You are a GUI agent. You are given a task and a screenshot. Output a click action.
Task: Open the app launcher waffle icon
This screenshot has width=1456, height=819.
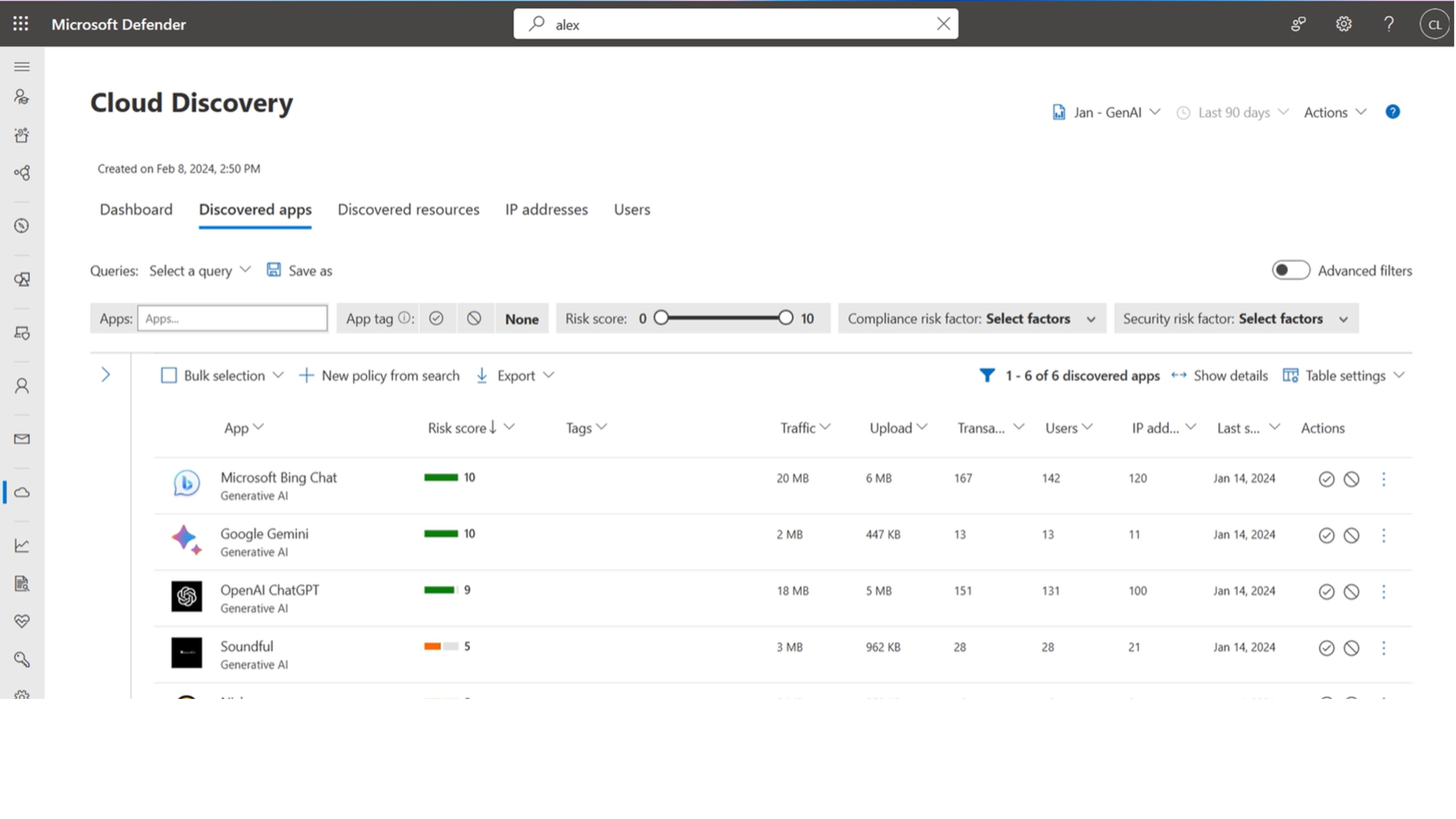coord(21,24)
